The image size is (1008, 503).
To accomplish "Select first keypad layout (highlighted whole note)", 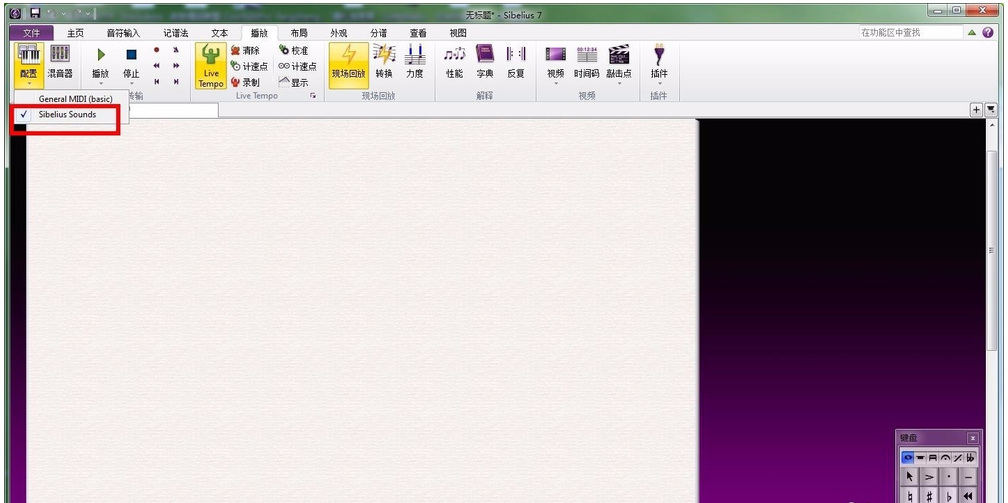I will [908, 457].
